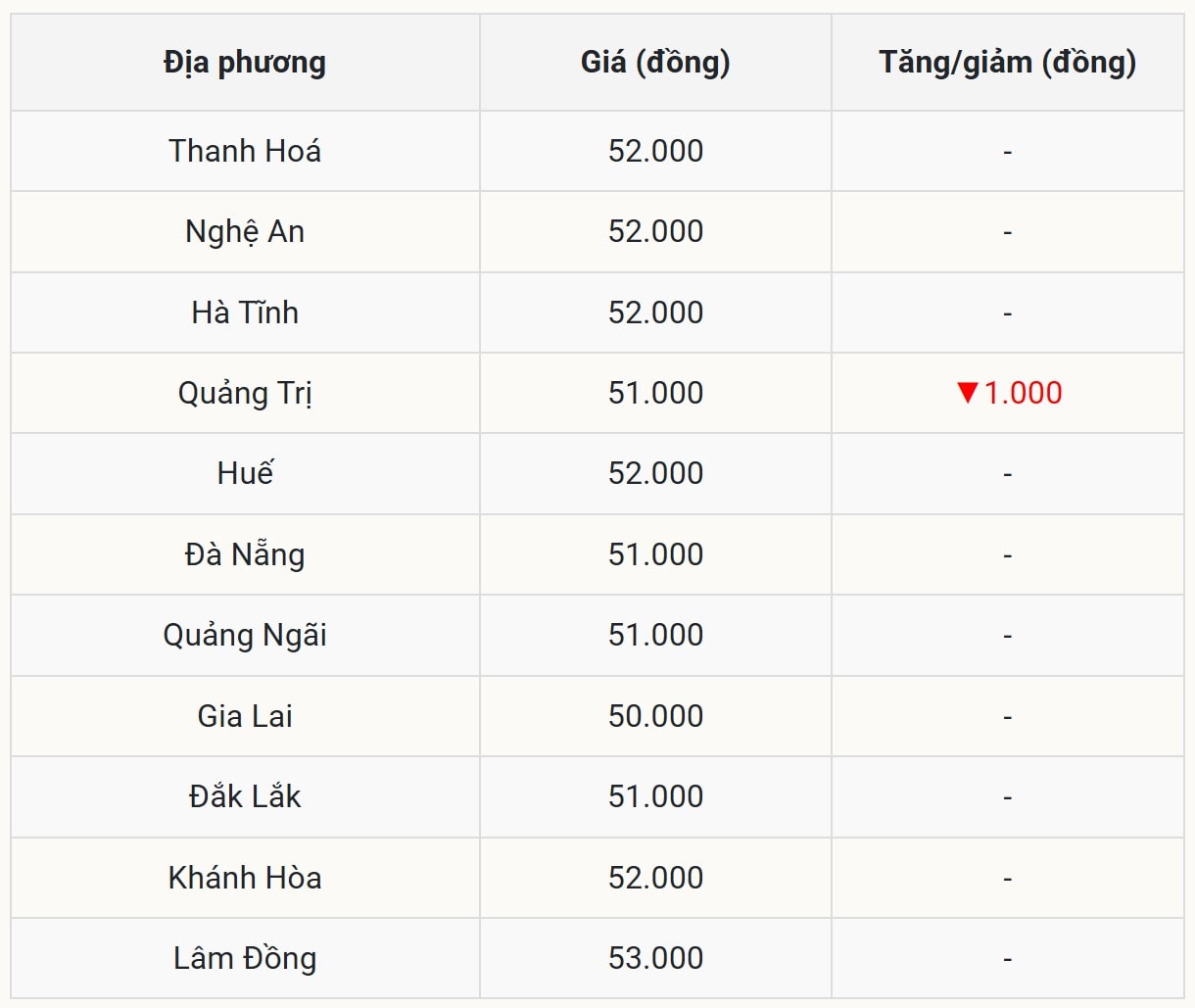Image resolution: width=1195 pixels, height=1008 pixels.
Task: Click the Huế location cell
Action: [x=245, y=474]
